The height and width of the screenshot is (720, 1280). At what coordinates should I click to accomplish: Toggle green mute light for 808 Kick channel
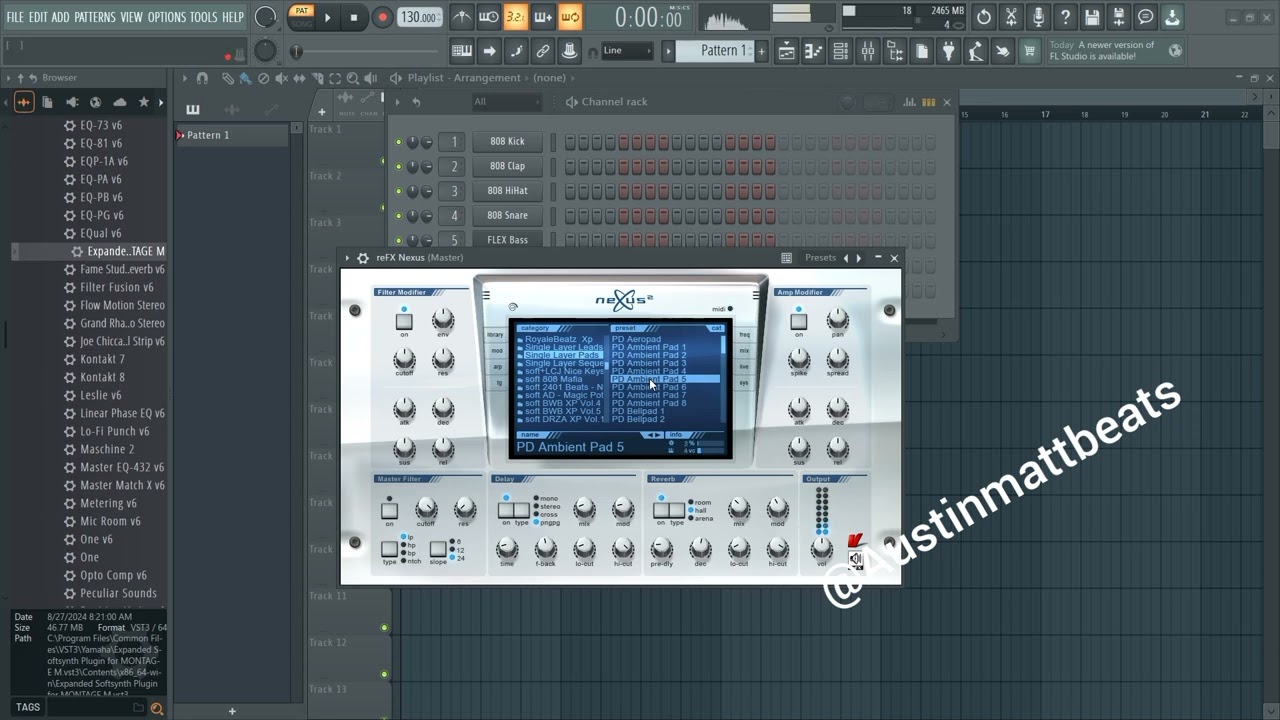(x=398, y=142)
